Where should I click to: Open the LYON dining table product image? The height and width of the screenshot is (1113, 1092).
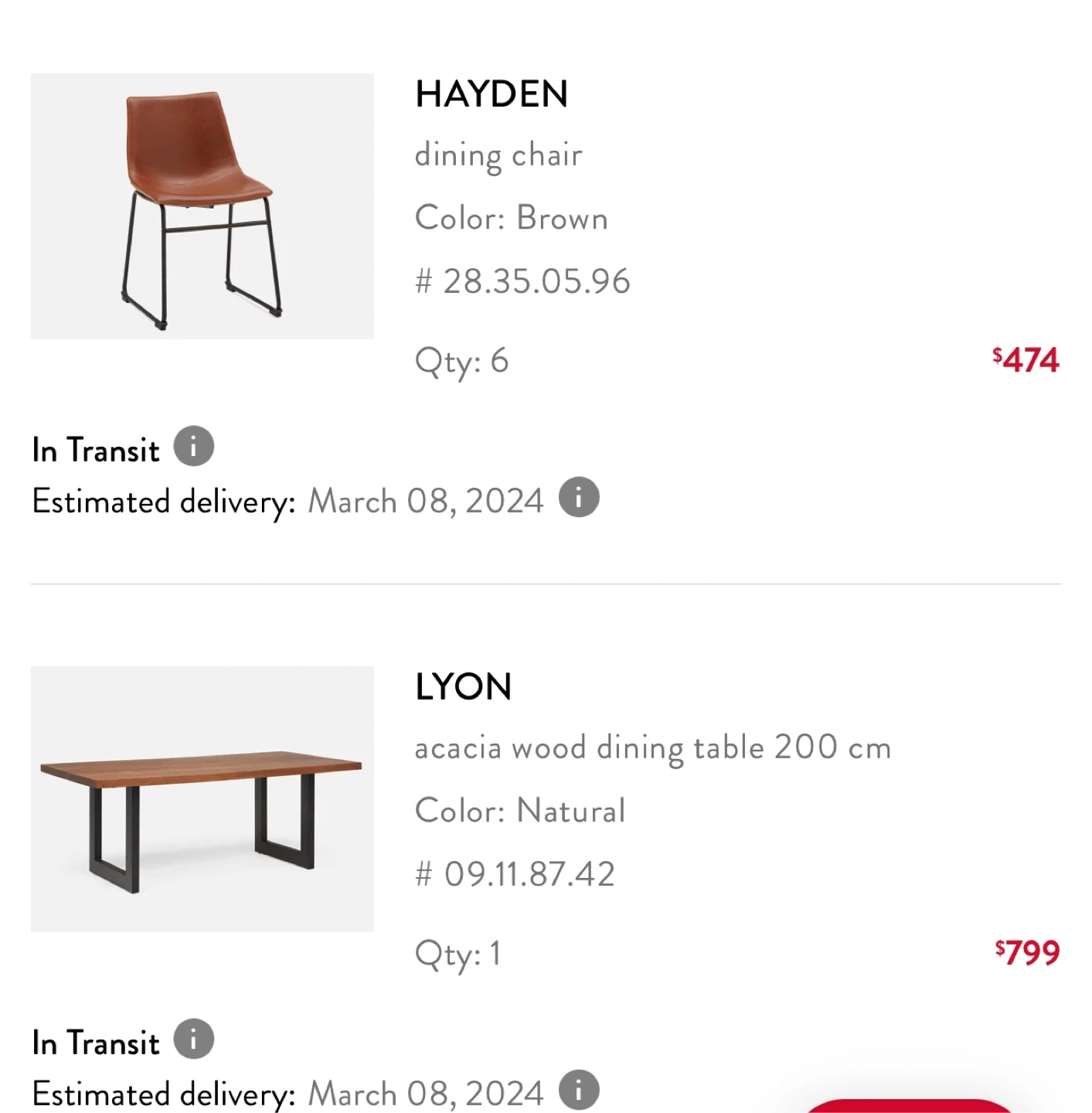pyautogui.click(x=202, y=799)
